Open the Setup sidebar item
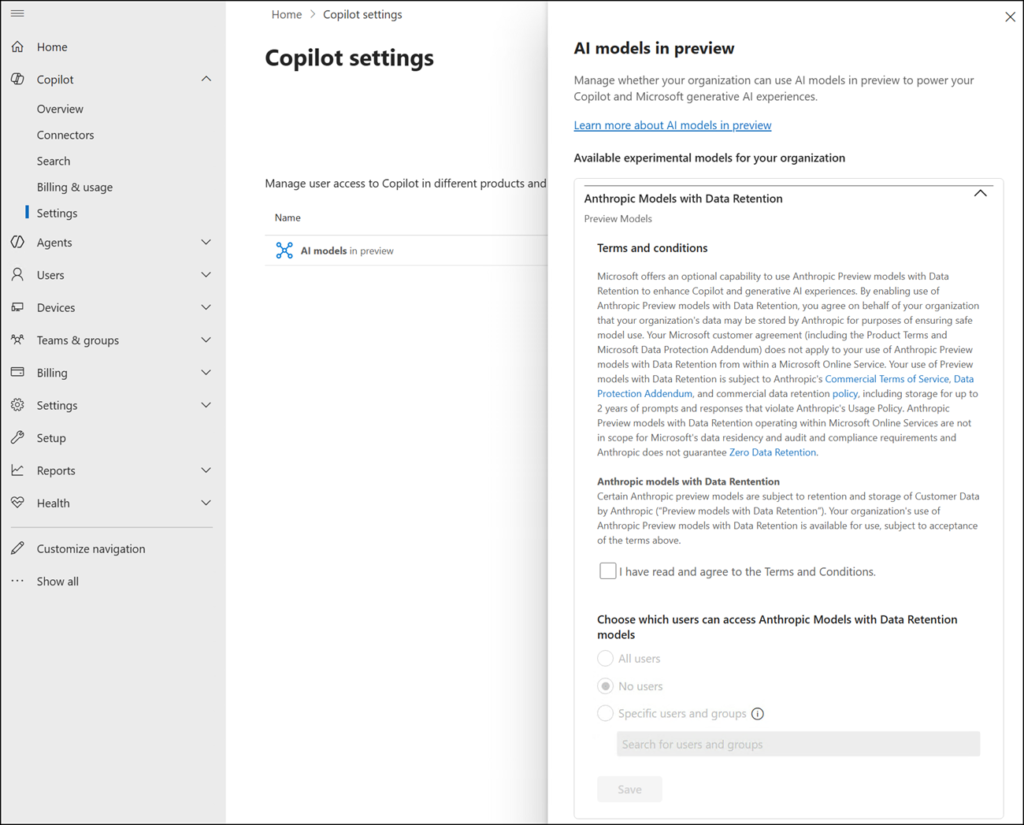The height and width of the screenshot is (825, 1024). click(51, 438)
